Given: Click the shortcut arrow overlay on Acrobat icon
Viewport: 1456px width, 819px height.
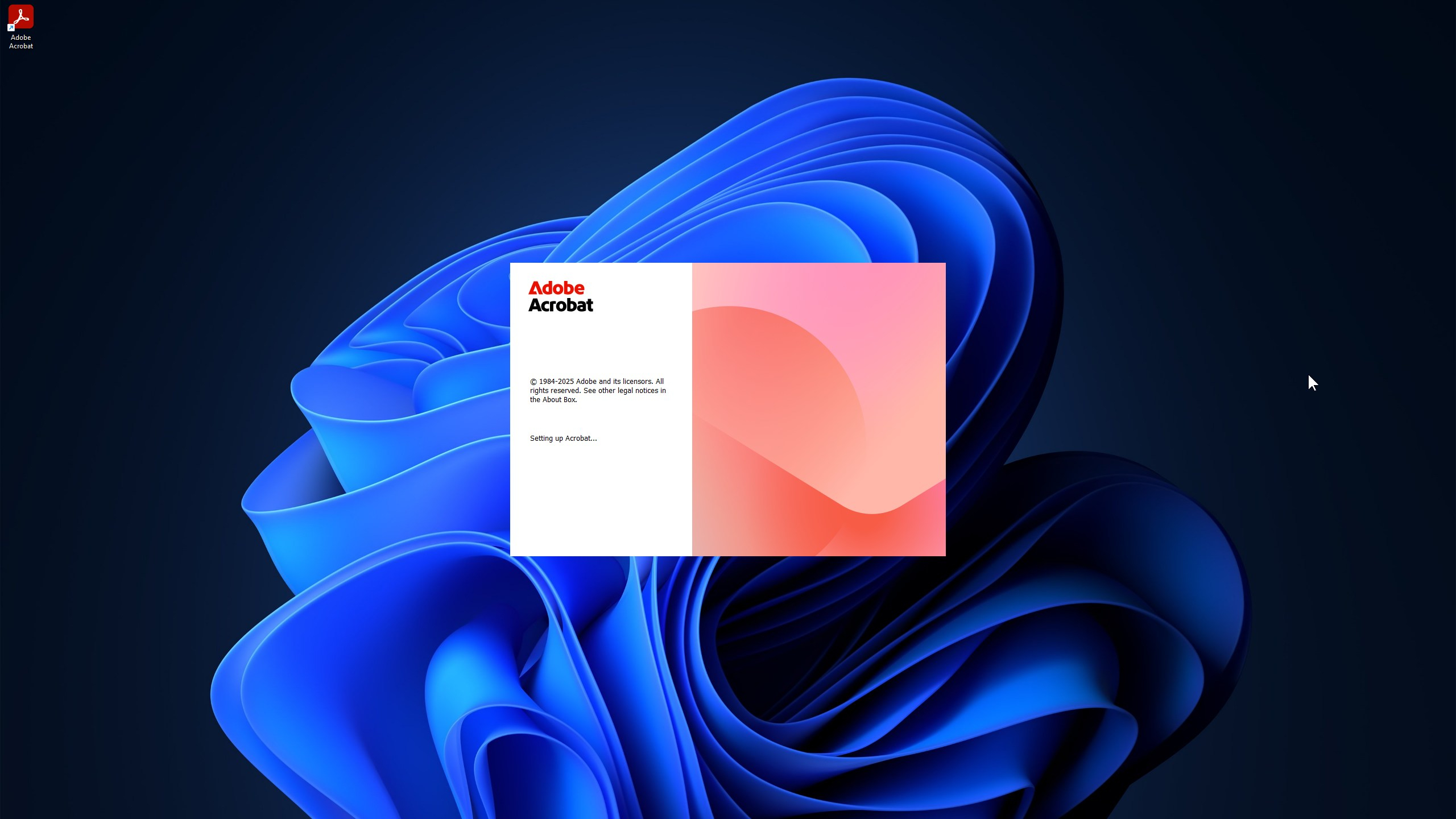Looking at the screenshot, I should (10, 28).
